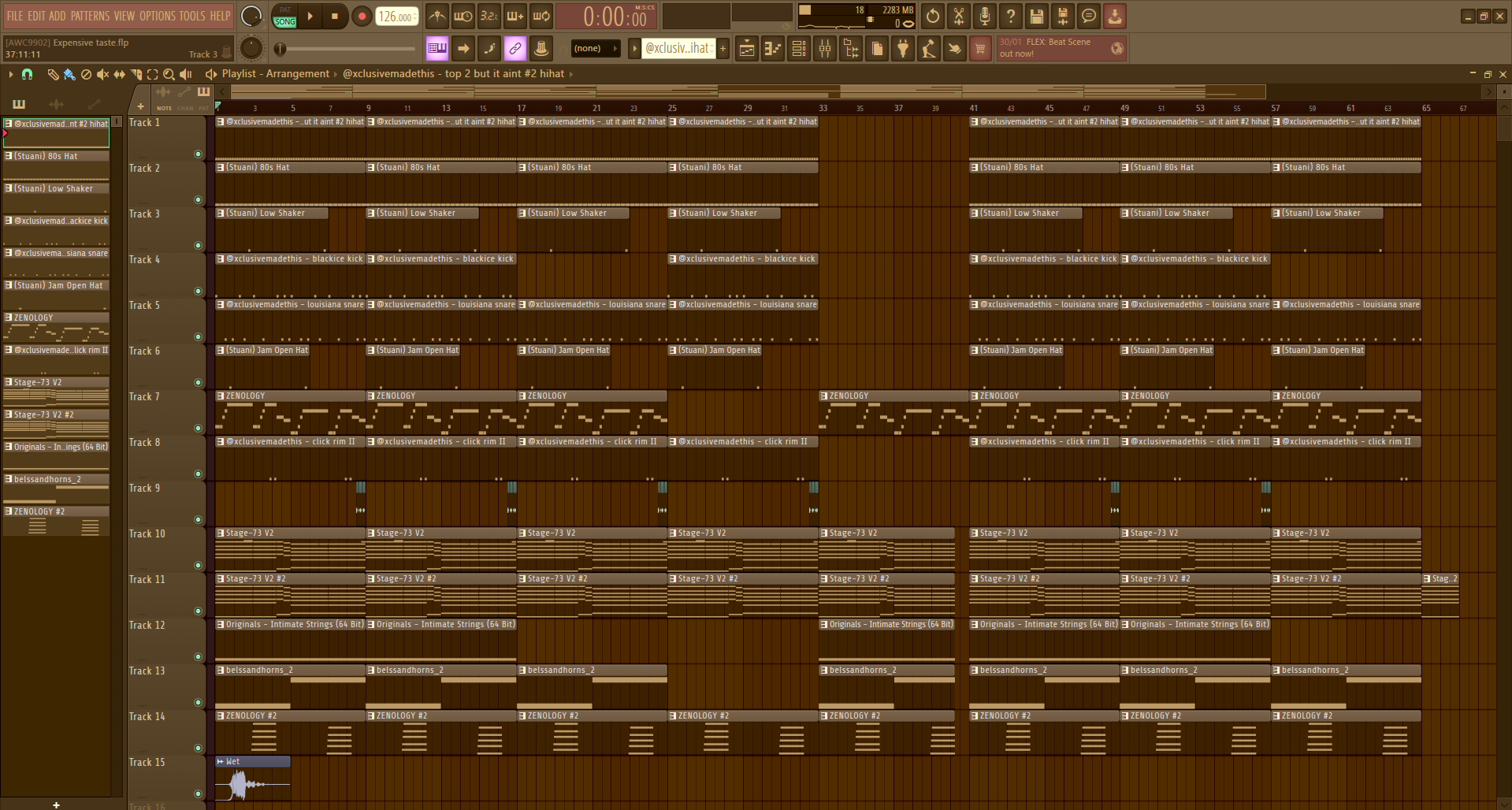Screen dimensions: 1512x810
Task: Switch transport between PAT and SONG mode
Action: click(285, 16)
